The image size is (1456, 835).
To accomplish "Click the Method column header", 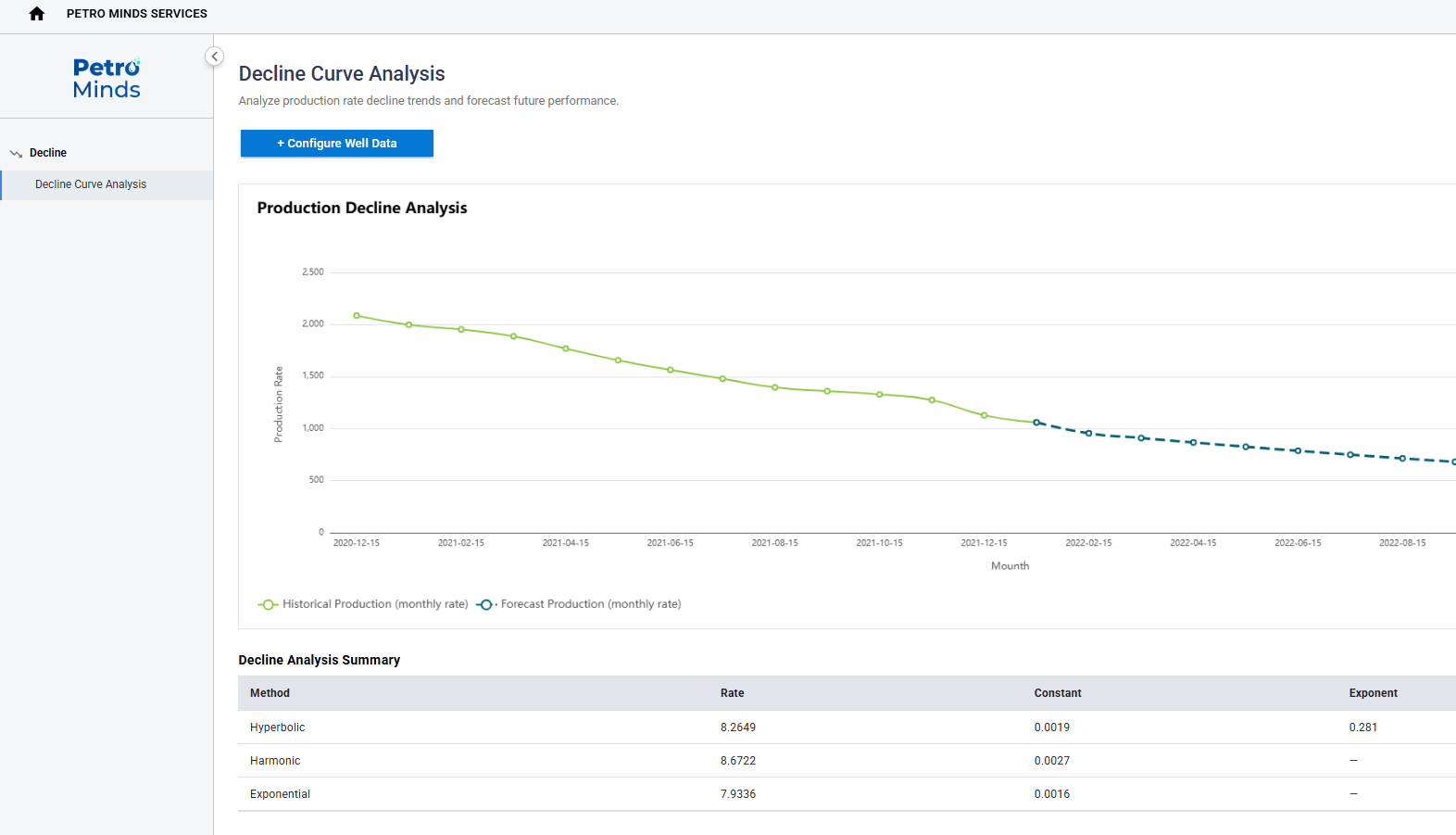I will [x=270, y=693].
